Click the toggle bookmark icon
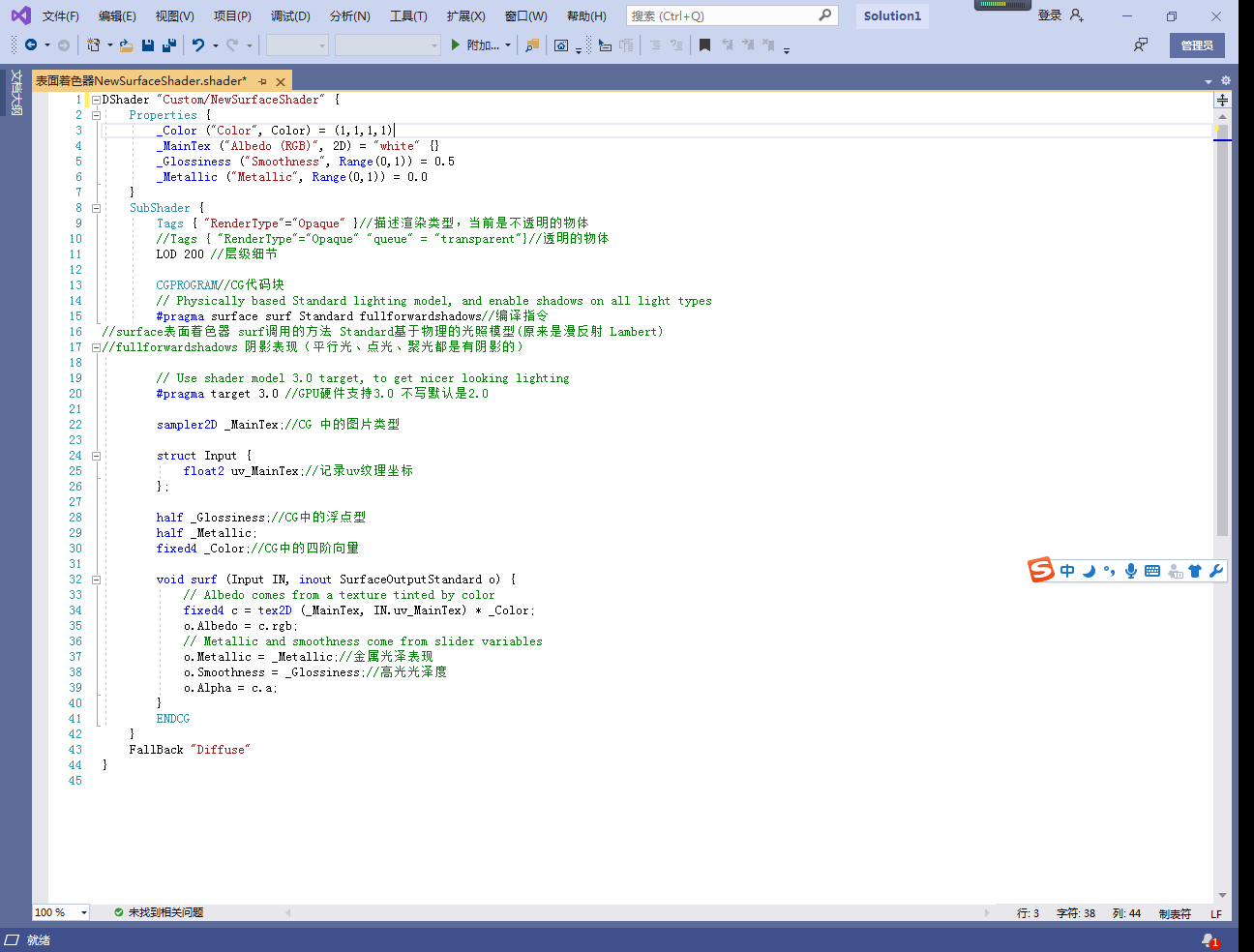 point(704,45)
